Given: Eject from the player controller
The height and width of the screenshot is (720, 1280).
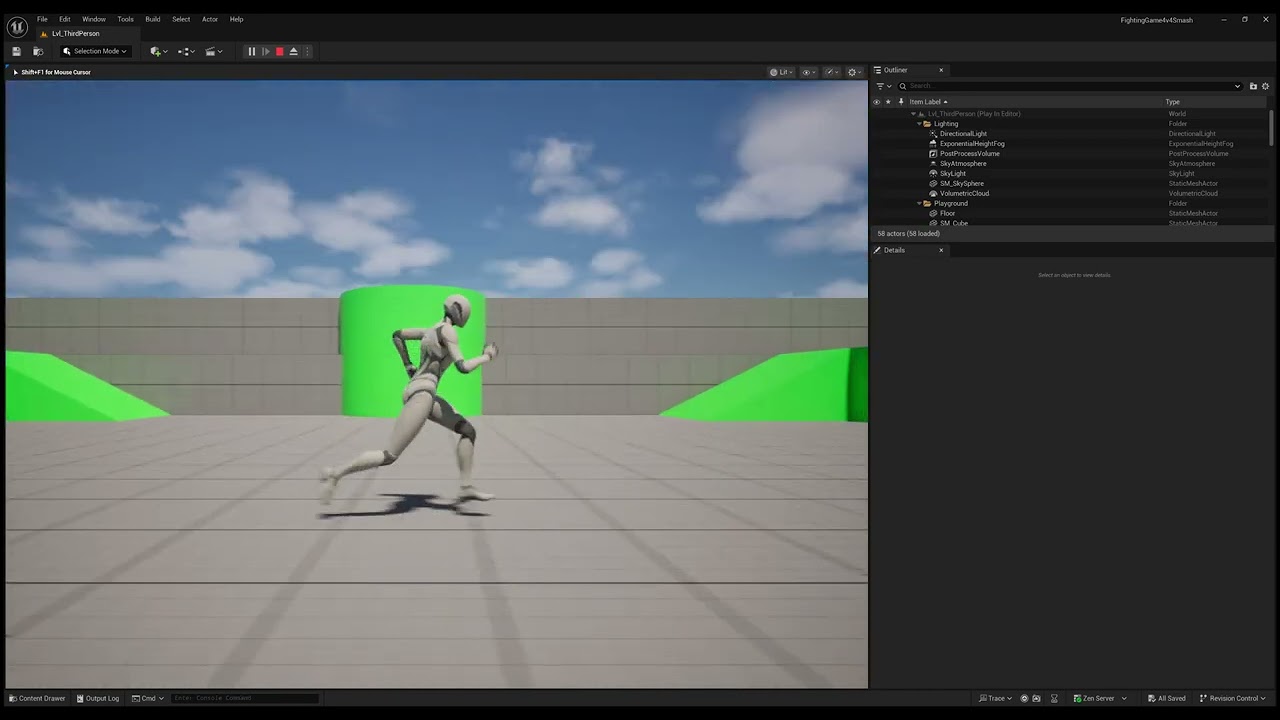Looking at the screenshot, I should 294,51.
